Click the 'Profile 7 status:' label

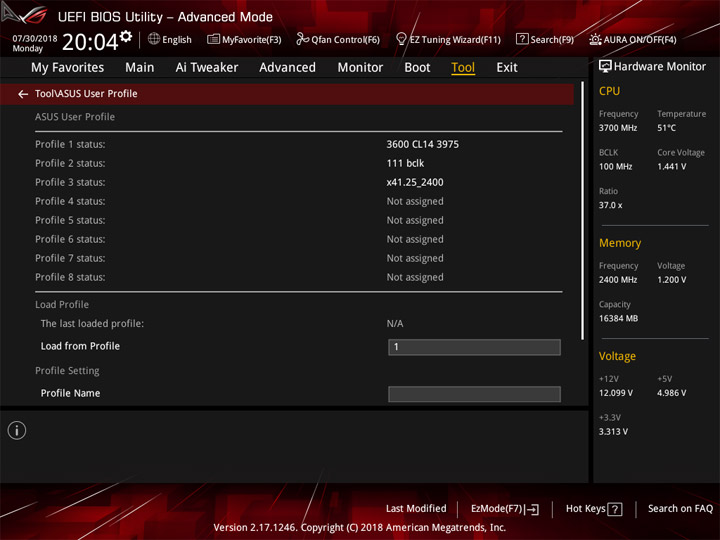tap(70, 258)
